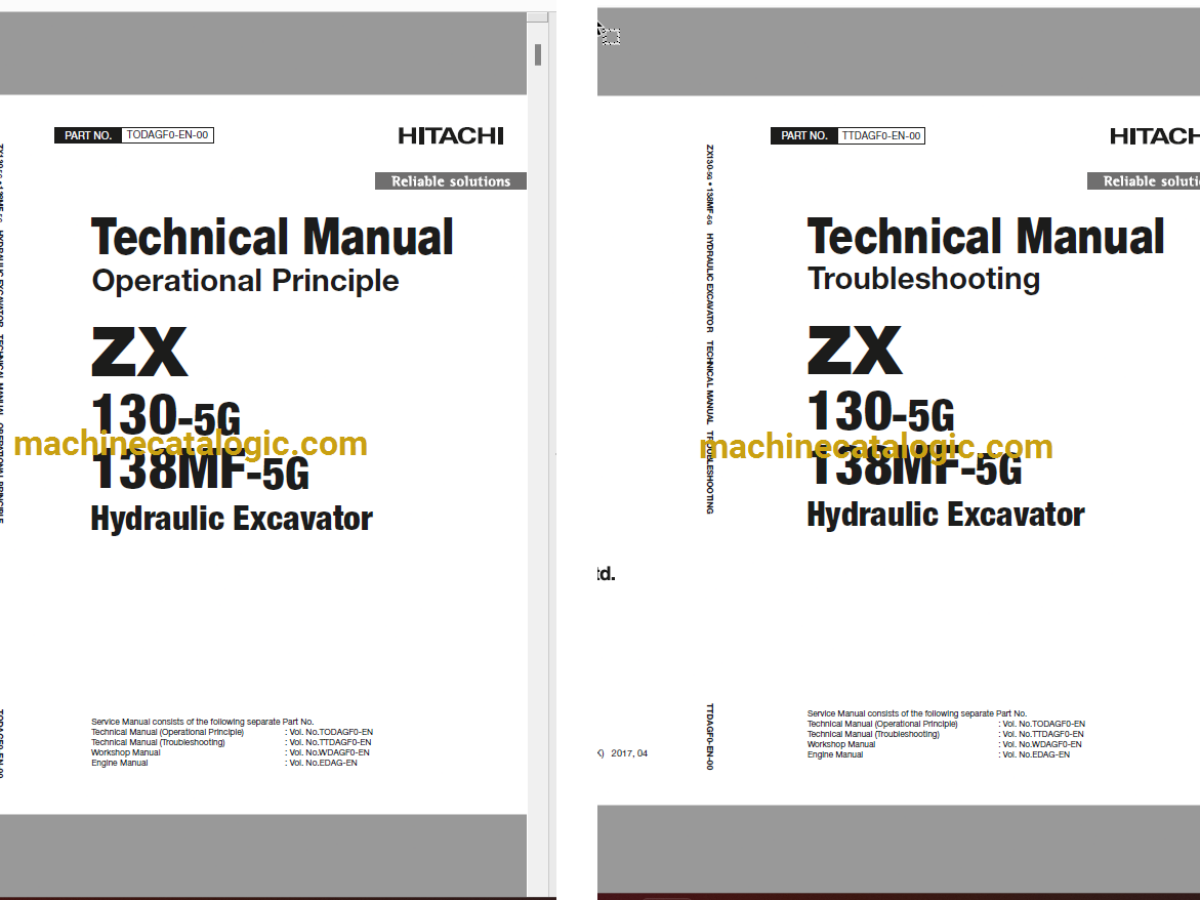Select Technical Manual (Operational Principle) row on right page
This screenshot has height=900, width=1200.
coord(946,724)
